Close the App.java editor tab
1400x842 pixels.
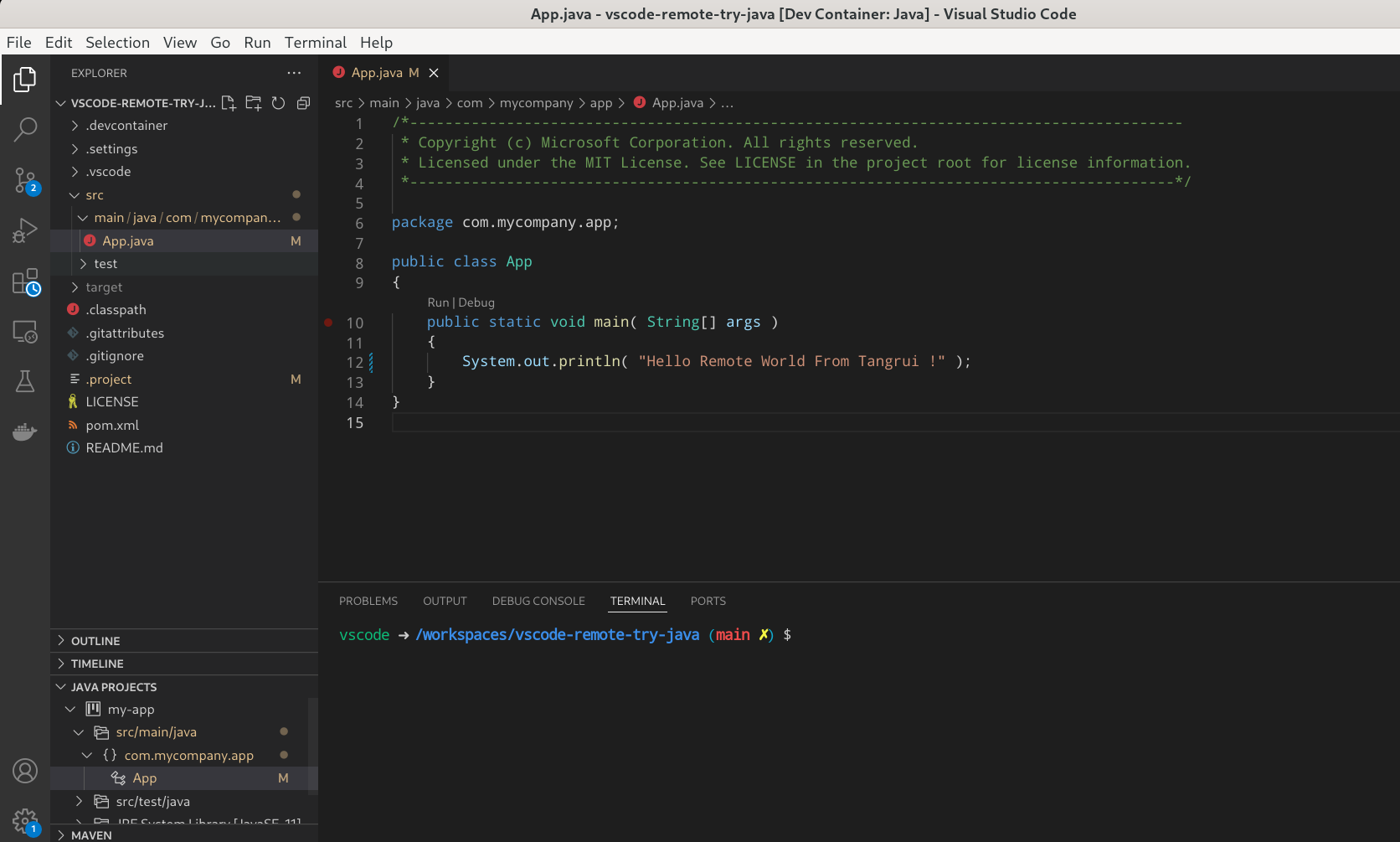434,73
